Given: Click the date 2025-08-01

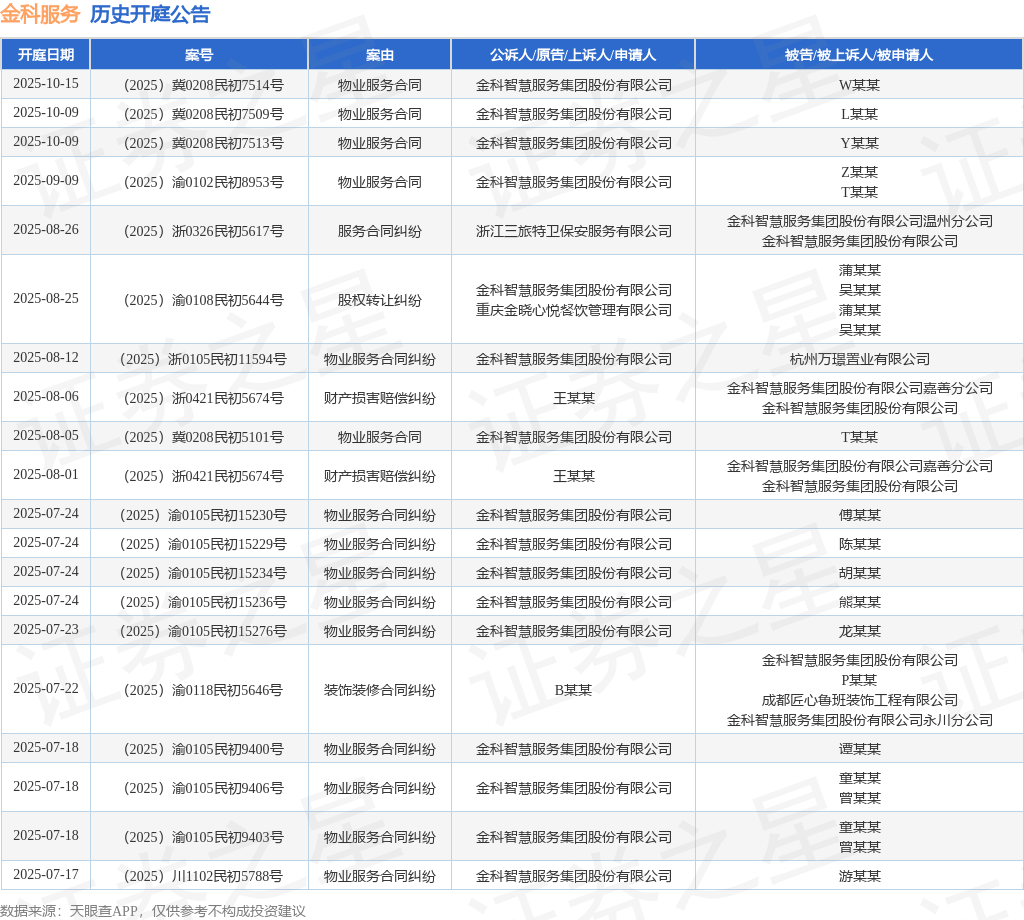Looking at the screenshot, I should (46, 474).
